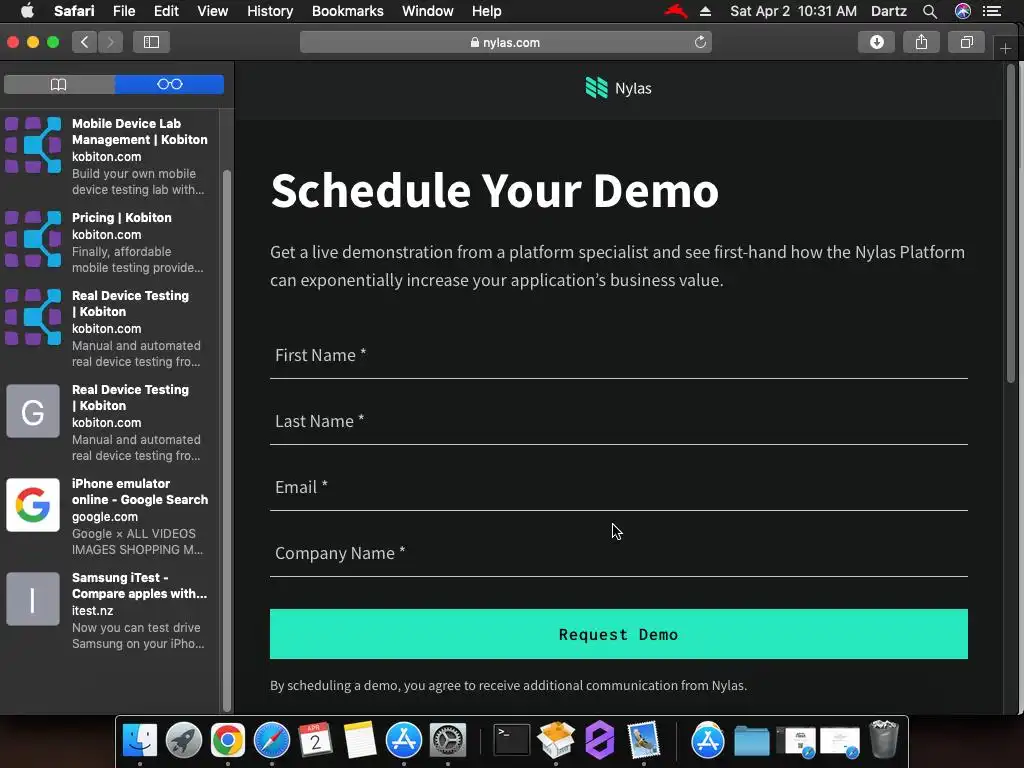Click the Nylas logo in header
This screenshot has height=768, width=1024.
(618, 88)
